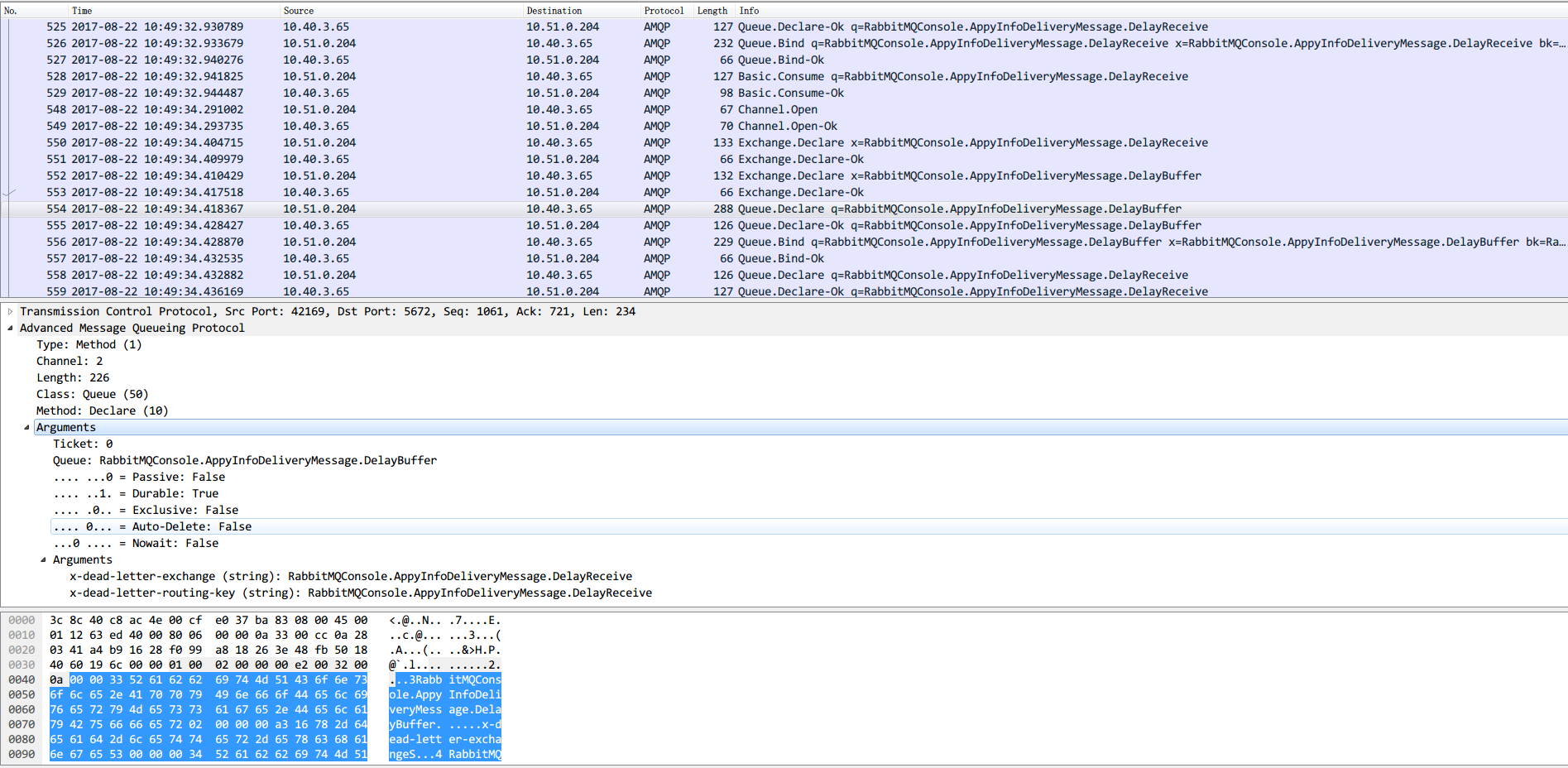Select the Class: Queue (50) field
The height and width of the screenshot is (768, 1568).
[93, 395]
